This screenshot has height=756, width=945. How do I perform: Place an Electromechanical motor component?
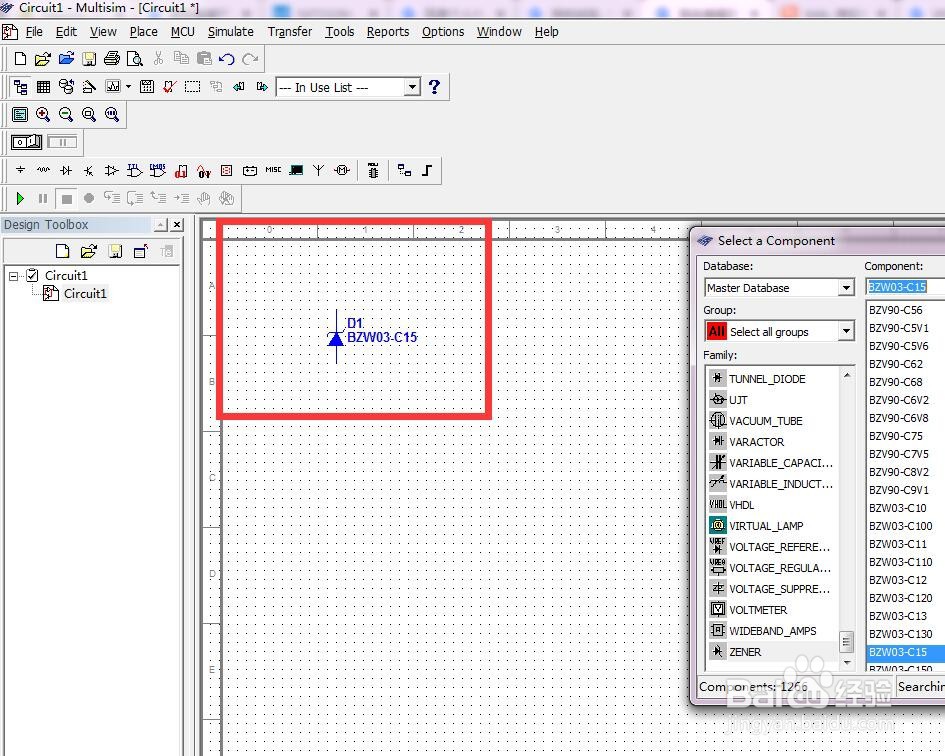coord(342,171)
